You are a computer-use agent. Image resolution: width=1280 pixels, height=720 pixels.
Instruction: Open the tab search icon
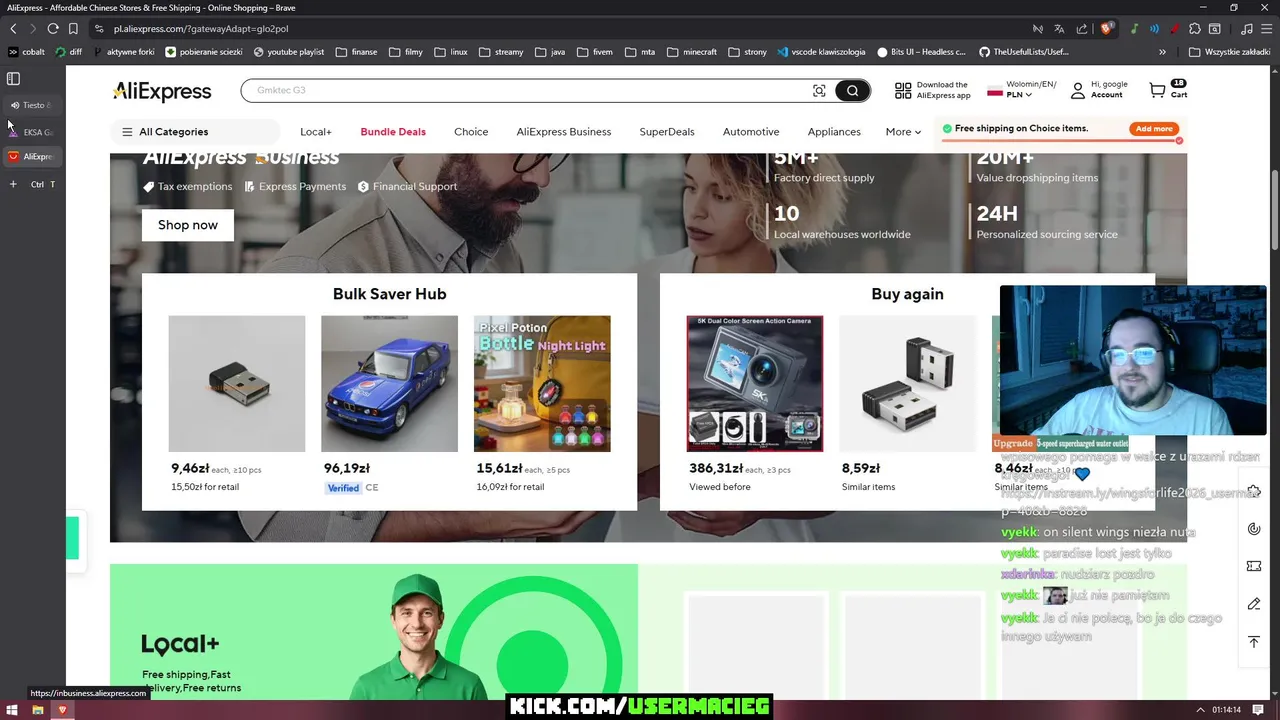(1215, 29)
